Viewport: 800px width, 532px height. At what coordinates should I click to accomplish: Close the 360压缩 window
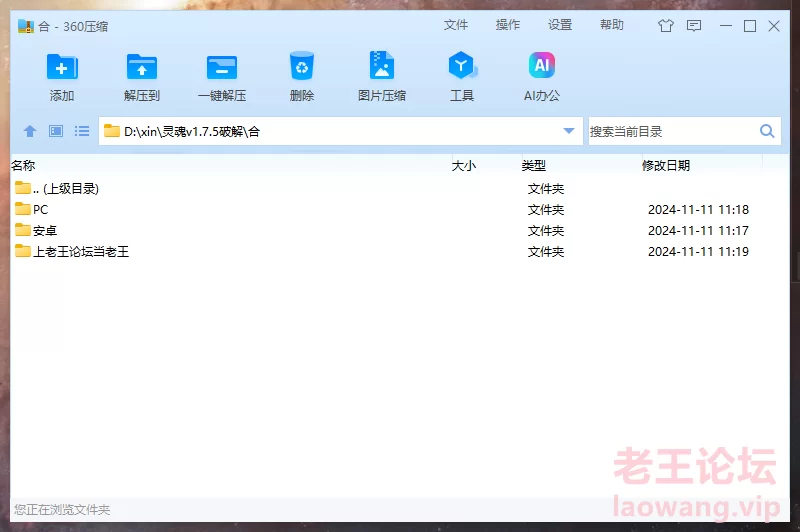coord(774,26)
